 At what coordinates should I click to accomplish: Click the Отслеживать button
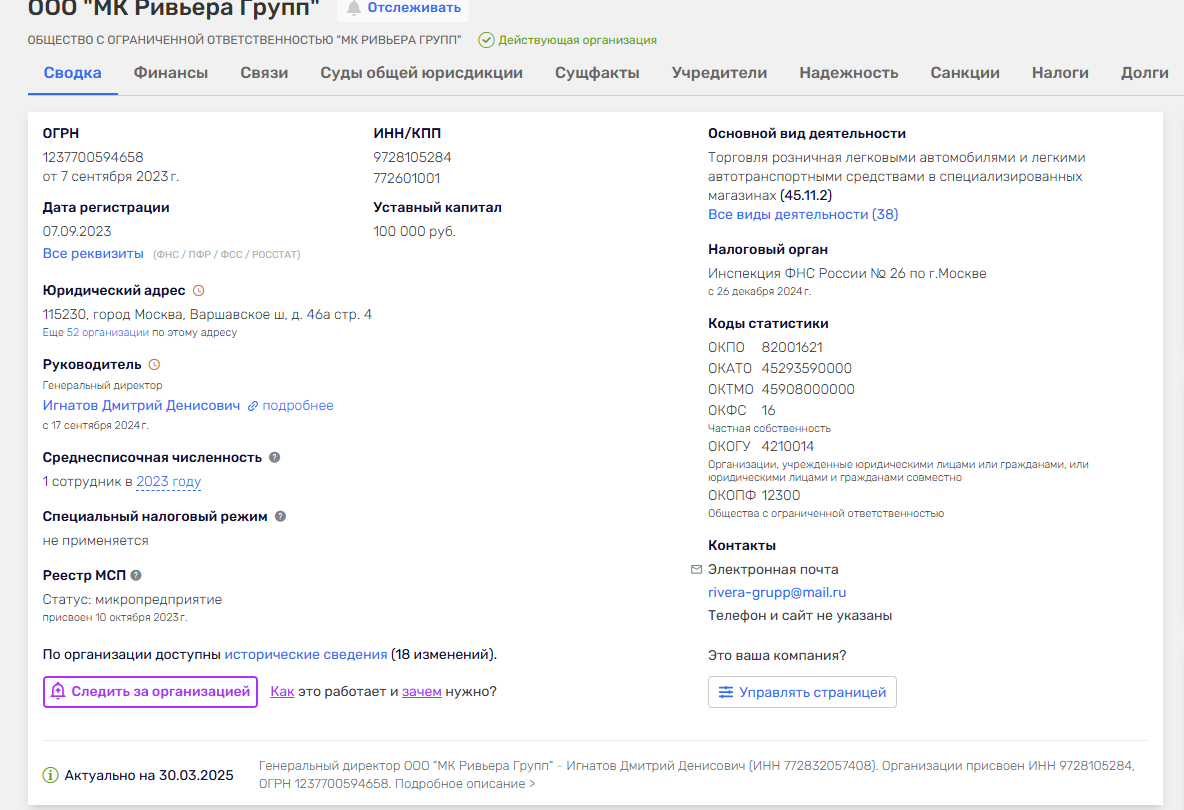[403, 8]
